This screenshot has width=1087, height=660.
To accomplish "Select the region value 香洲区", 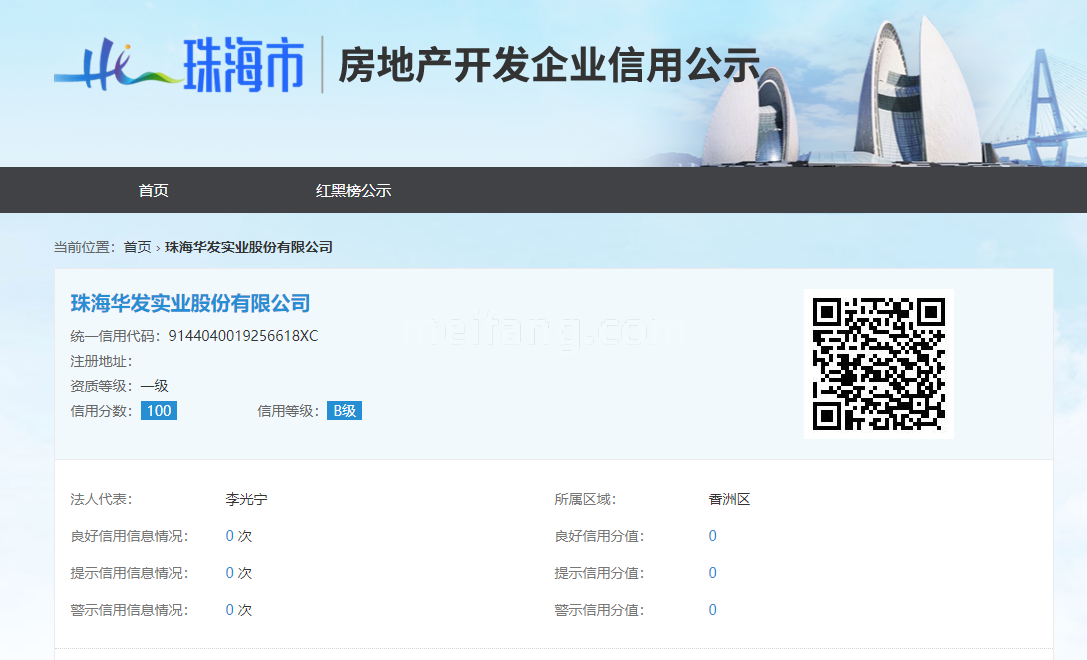I will 729,499.
